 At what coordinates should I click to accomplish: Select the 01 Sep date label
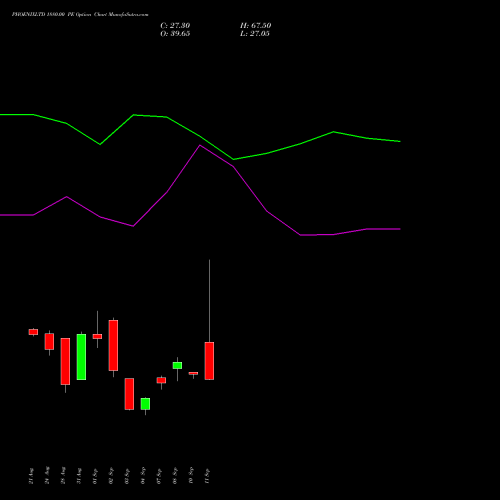(95, 476)
